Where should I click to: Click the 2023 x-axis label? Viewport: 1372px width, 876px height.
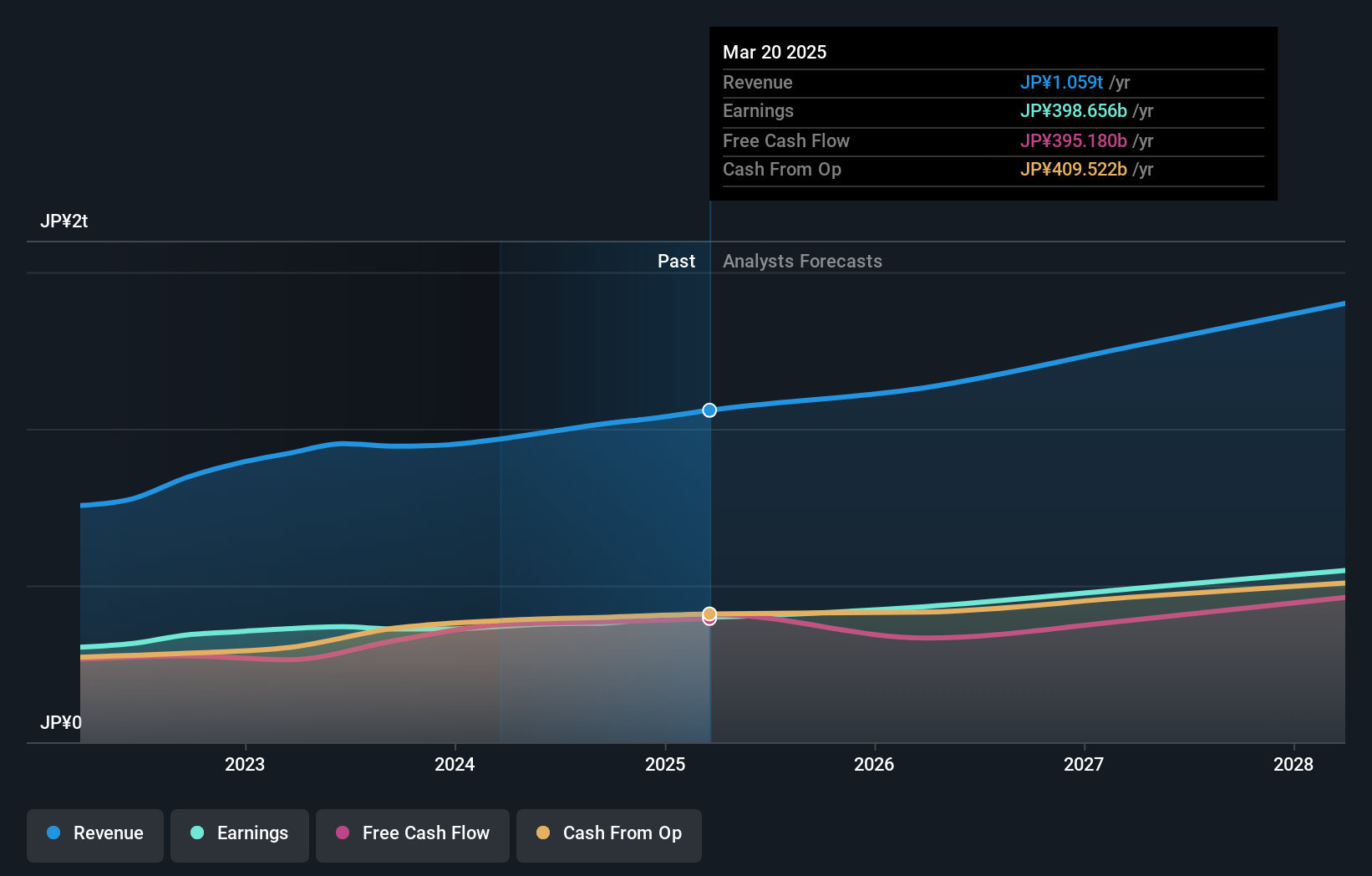[x=245, y=764]
